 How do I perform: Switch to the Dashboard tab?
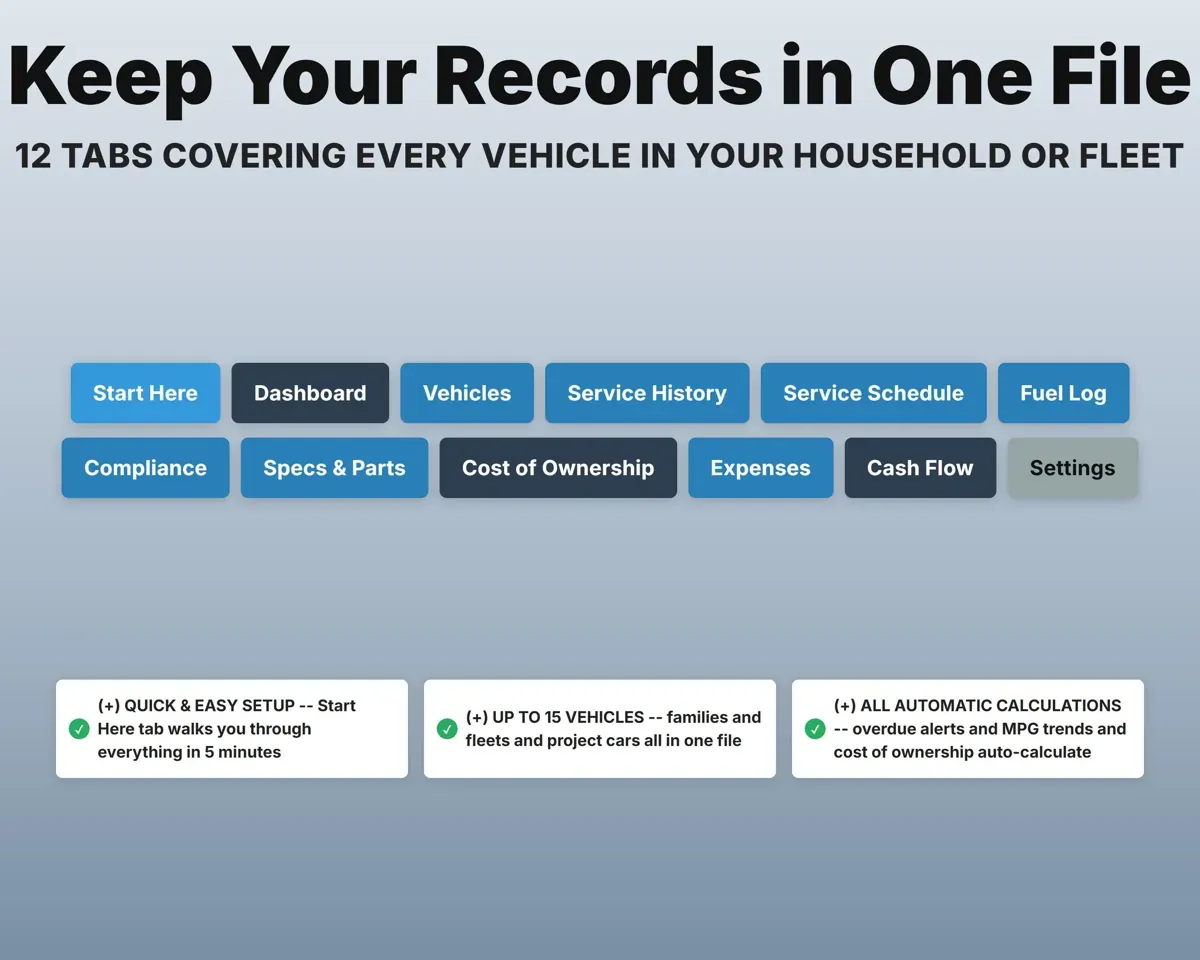[310, 393]
